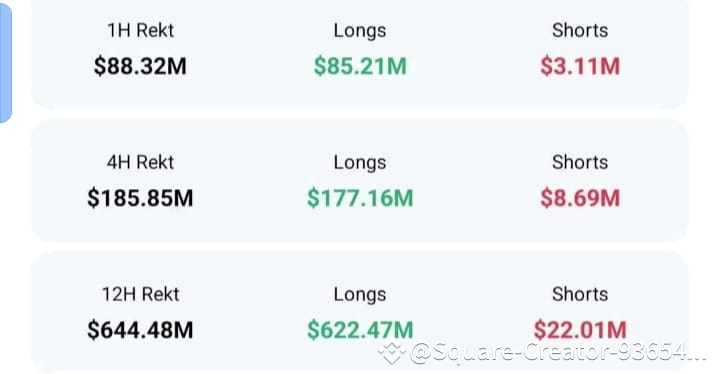Screen dimensions: 715x374
Task: Click the $88.32M 1H total value
Action: coord(140,66)
